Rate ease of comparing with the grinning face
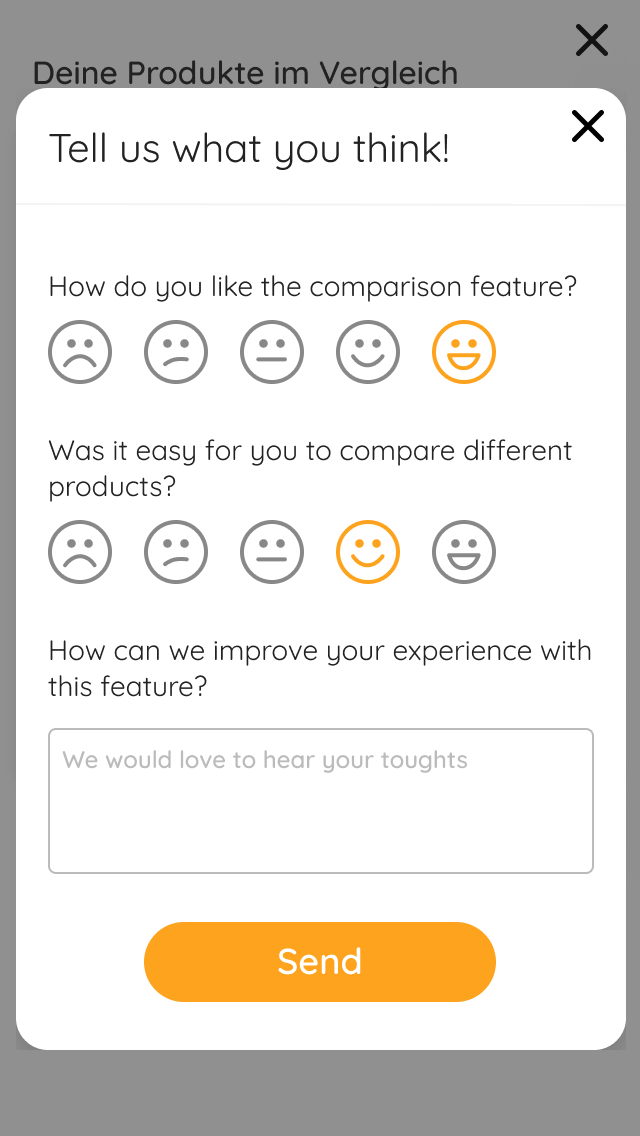This screenshot has width=640, height=1136. coord(464,552)
